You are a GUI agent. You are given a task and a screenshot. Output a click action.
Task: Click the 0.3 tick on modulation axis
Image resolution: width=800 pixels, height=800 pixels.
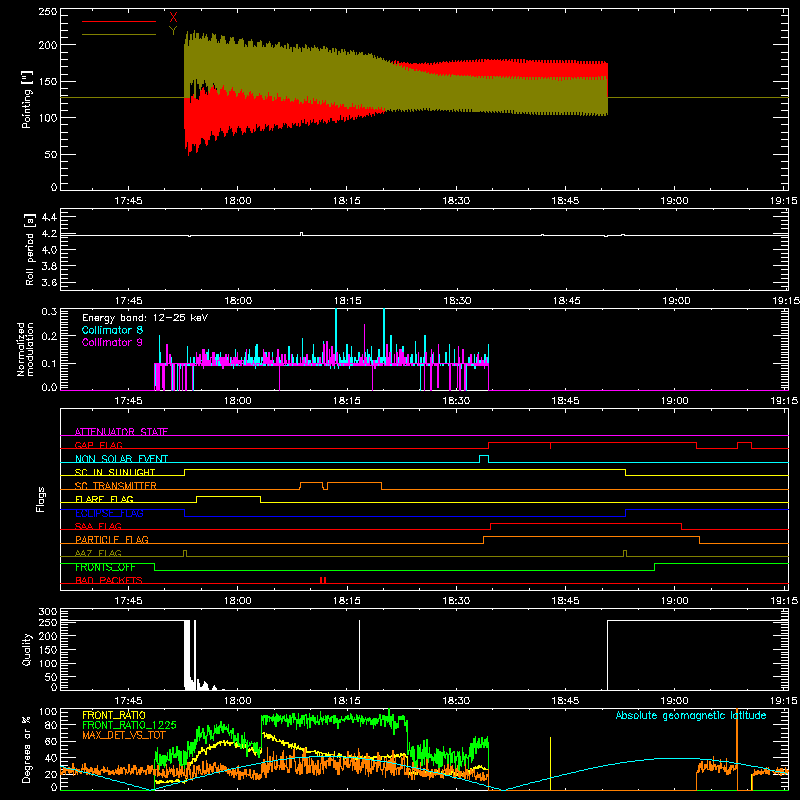coord(49,311)
